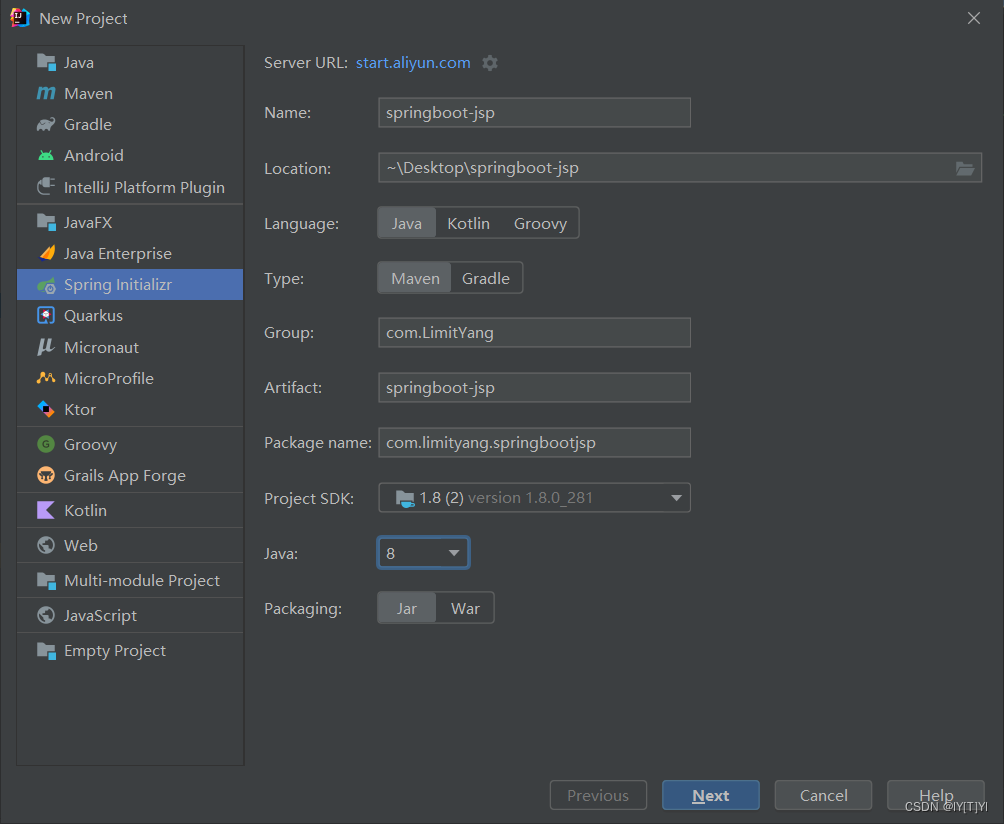Click the Gradle elephant icon
1004x824 pixels.
click(x=46, y=124)
